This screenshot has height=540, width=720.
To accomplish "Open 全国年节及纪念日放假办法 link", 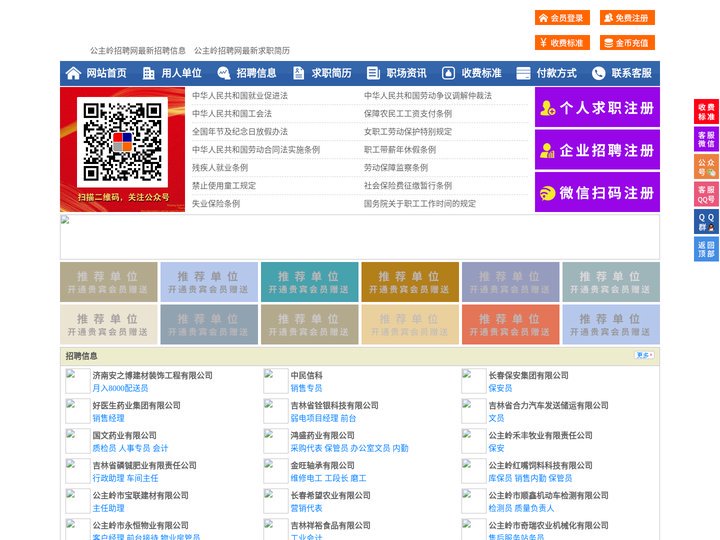I will [x=240, y=132].
